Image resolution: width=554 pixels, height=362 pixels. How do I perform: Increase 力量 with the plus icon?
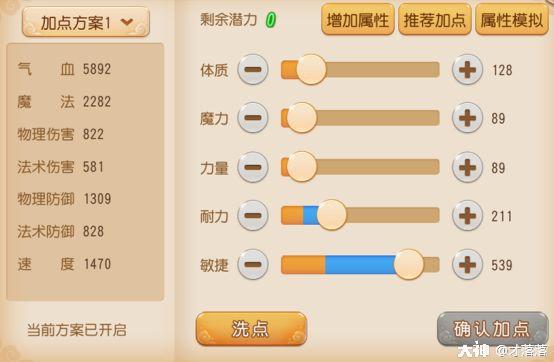467,167
